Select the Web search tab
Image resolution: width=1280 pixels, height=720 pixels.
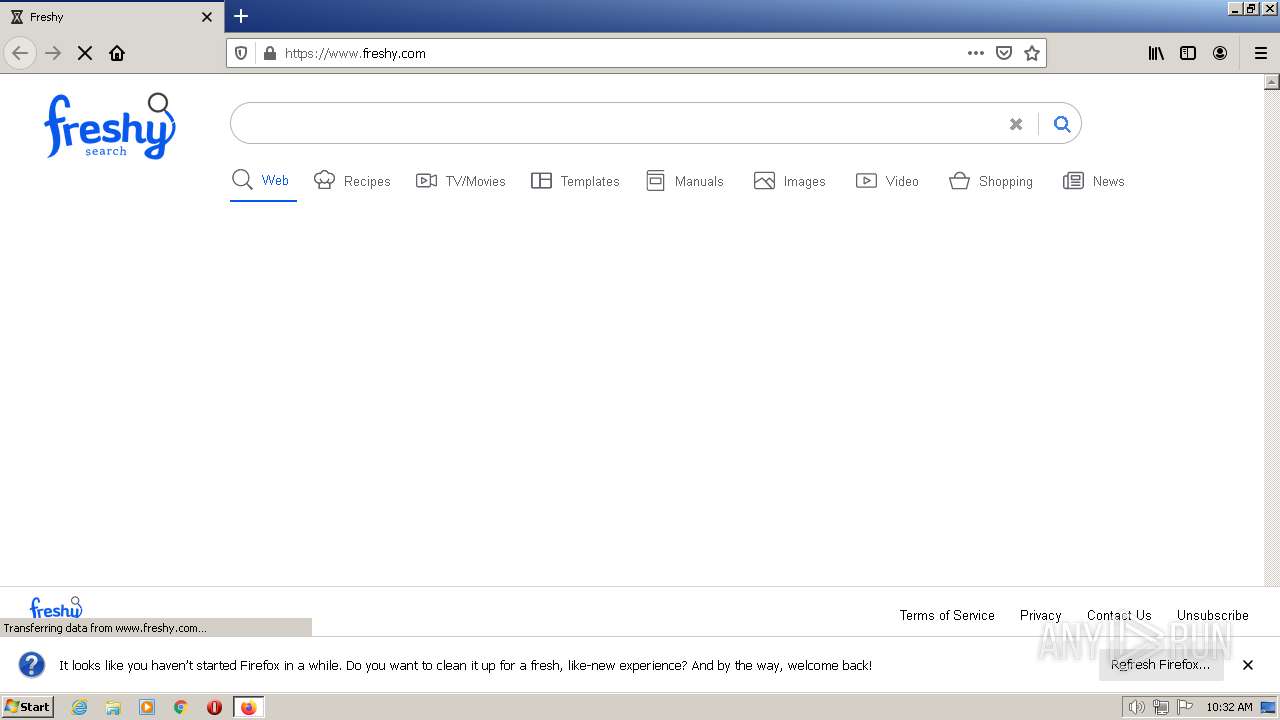(263, 181)
